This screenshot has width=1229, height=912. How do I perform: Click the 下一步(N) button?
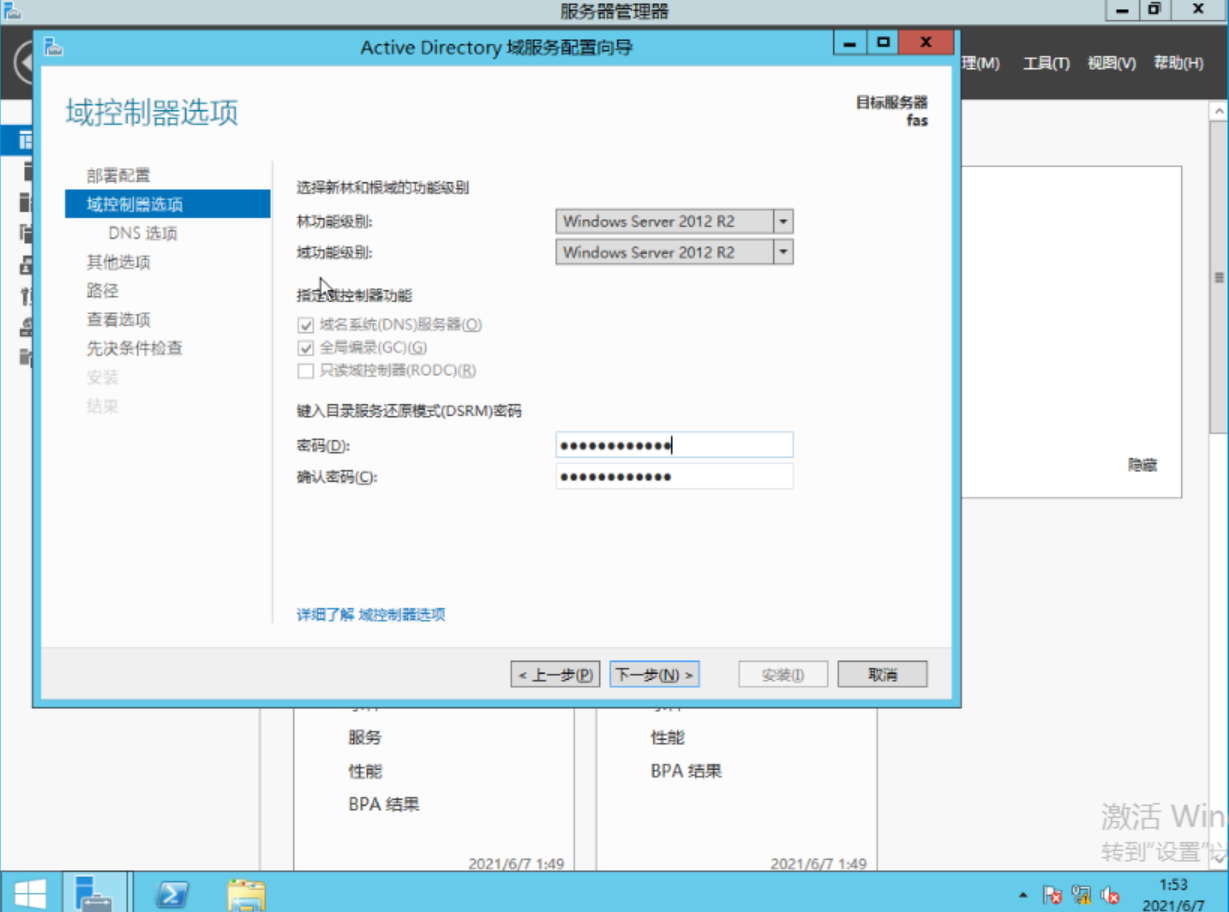[654, 673]
